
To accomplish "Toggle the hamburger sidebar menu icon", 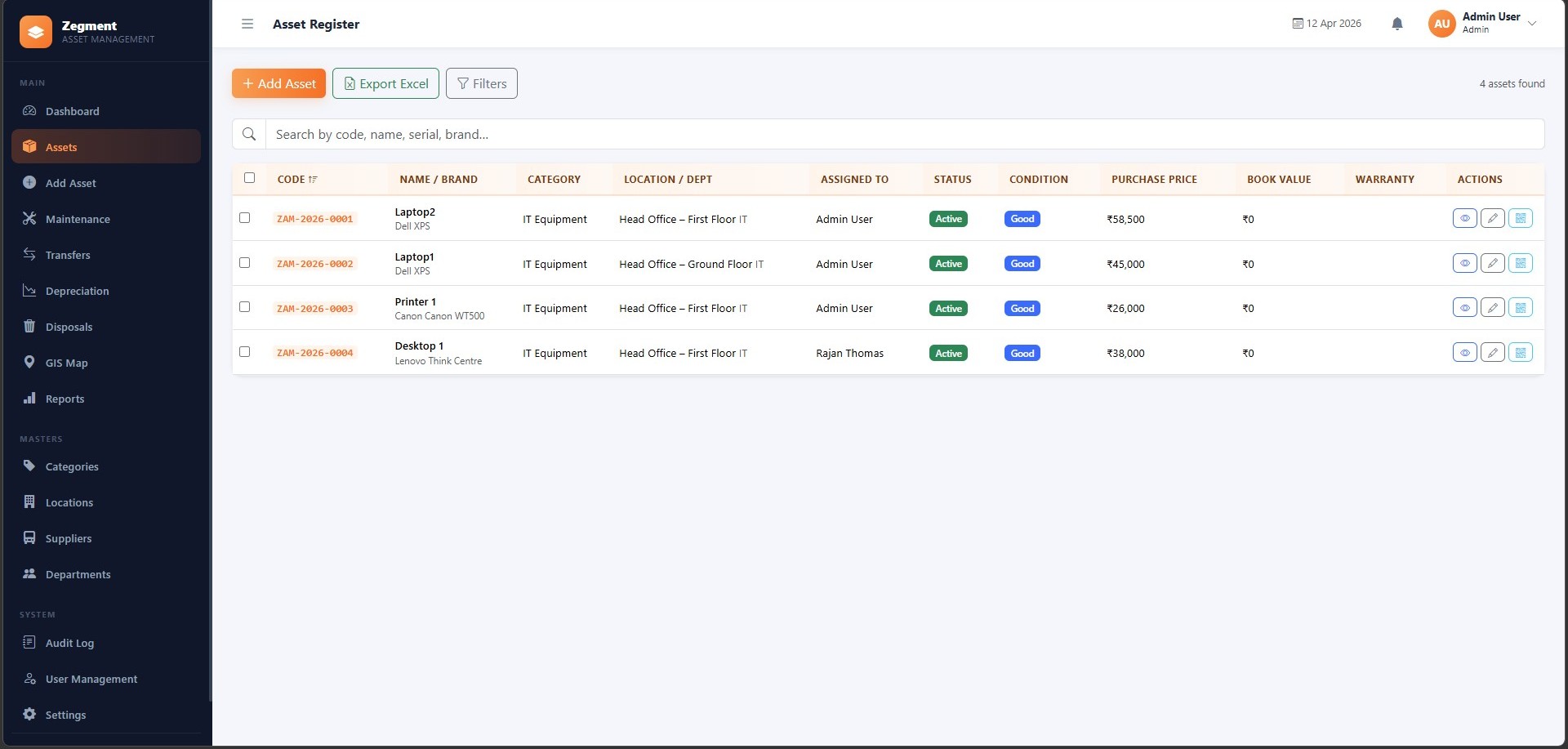I will [x=247, y=24].
